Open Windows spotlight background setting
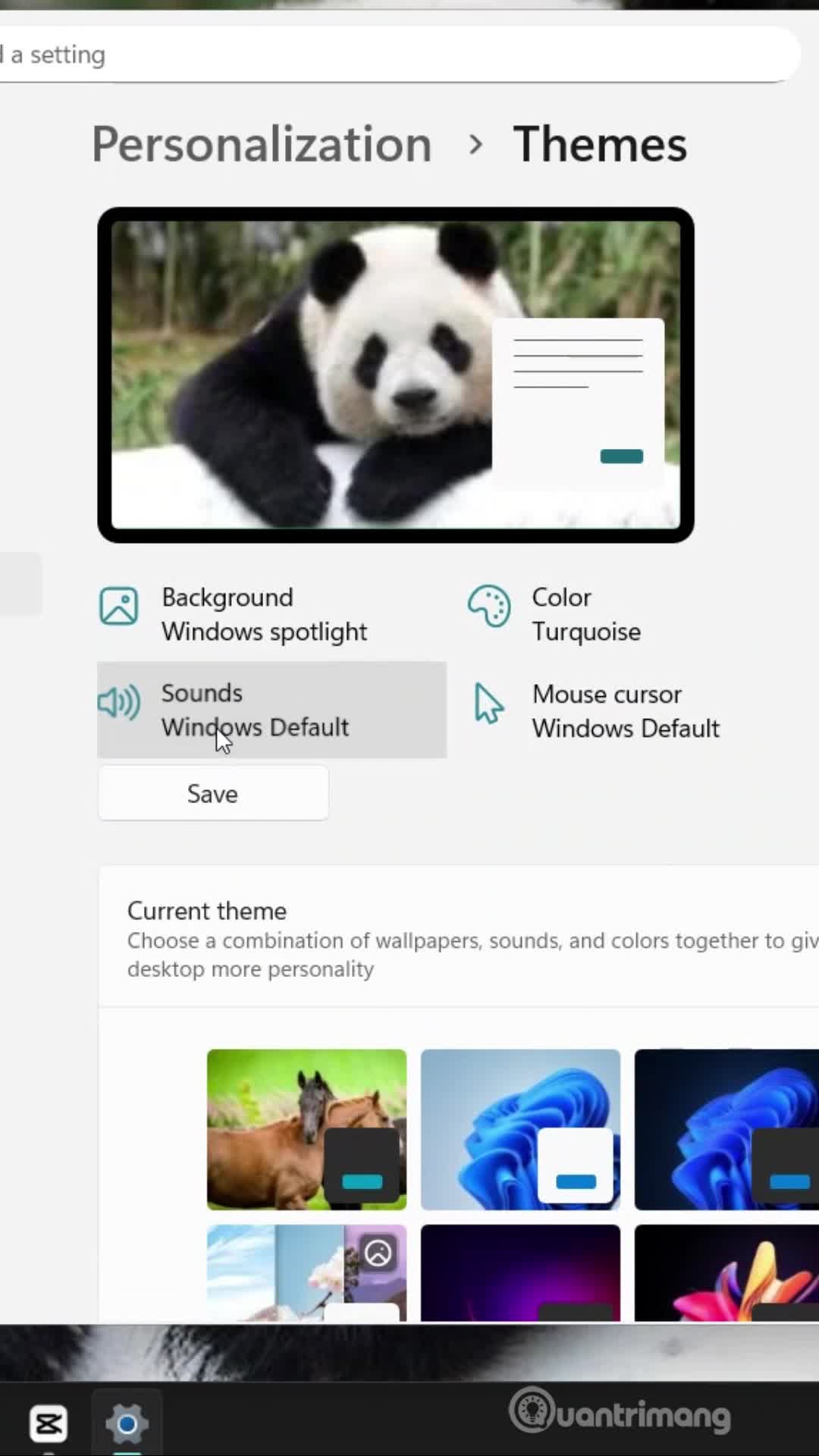Image resolution: width=819 pixels, height=1456 pixels. (x=271, y=614)
